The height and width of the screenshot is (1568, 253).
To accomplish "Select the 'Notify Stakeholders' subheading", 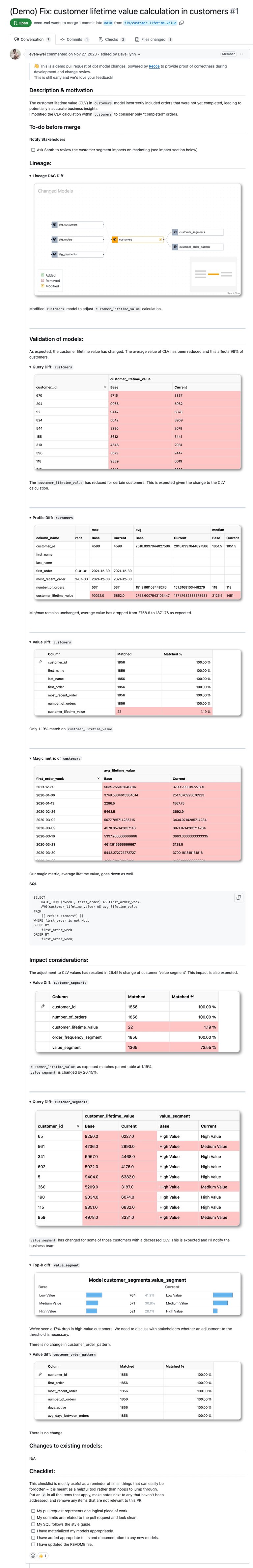I will [47, 139].
